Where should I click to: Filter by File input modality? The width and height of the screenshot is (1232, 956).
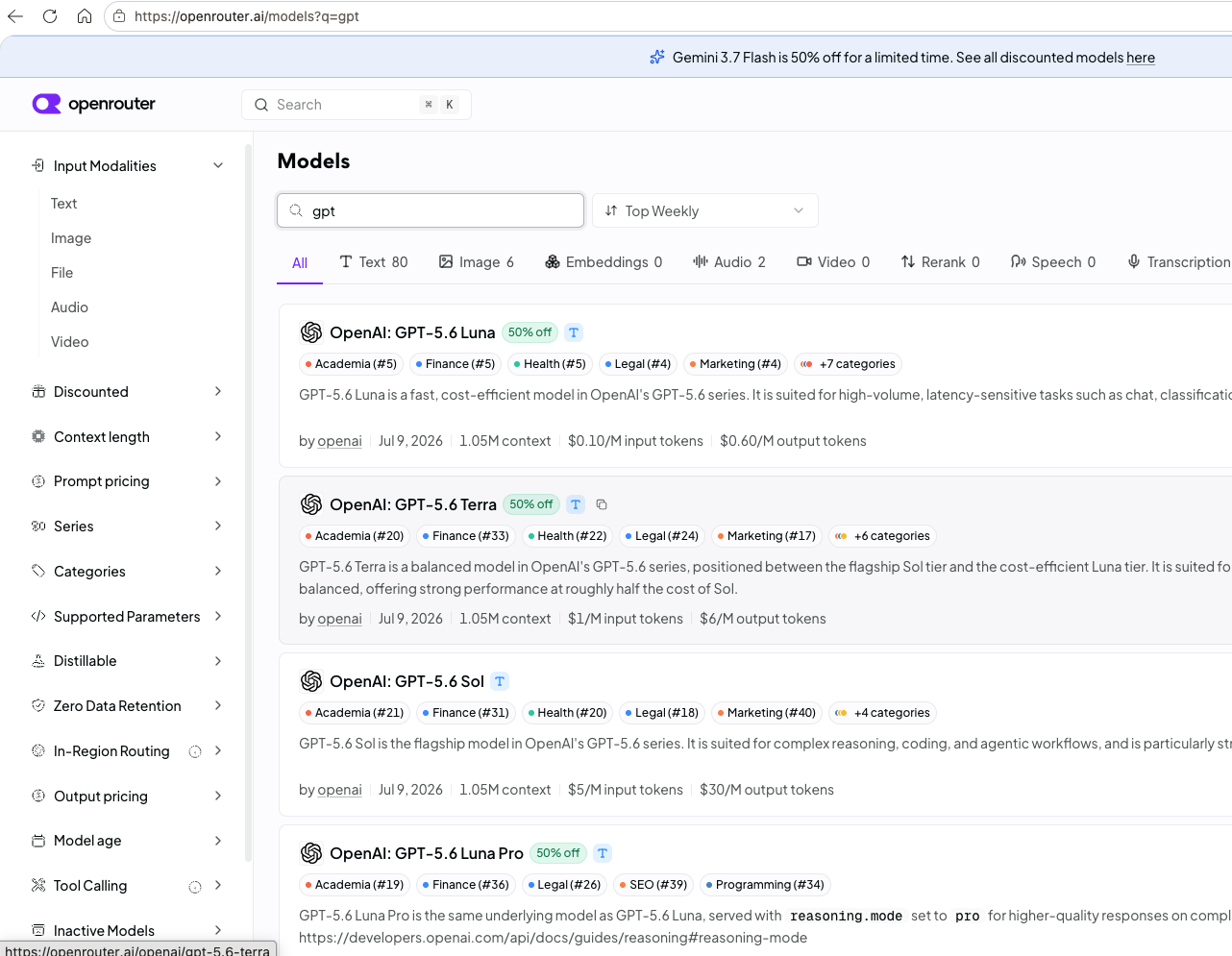(62, 273)
